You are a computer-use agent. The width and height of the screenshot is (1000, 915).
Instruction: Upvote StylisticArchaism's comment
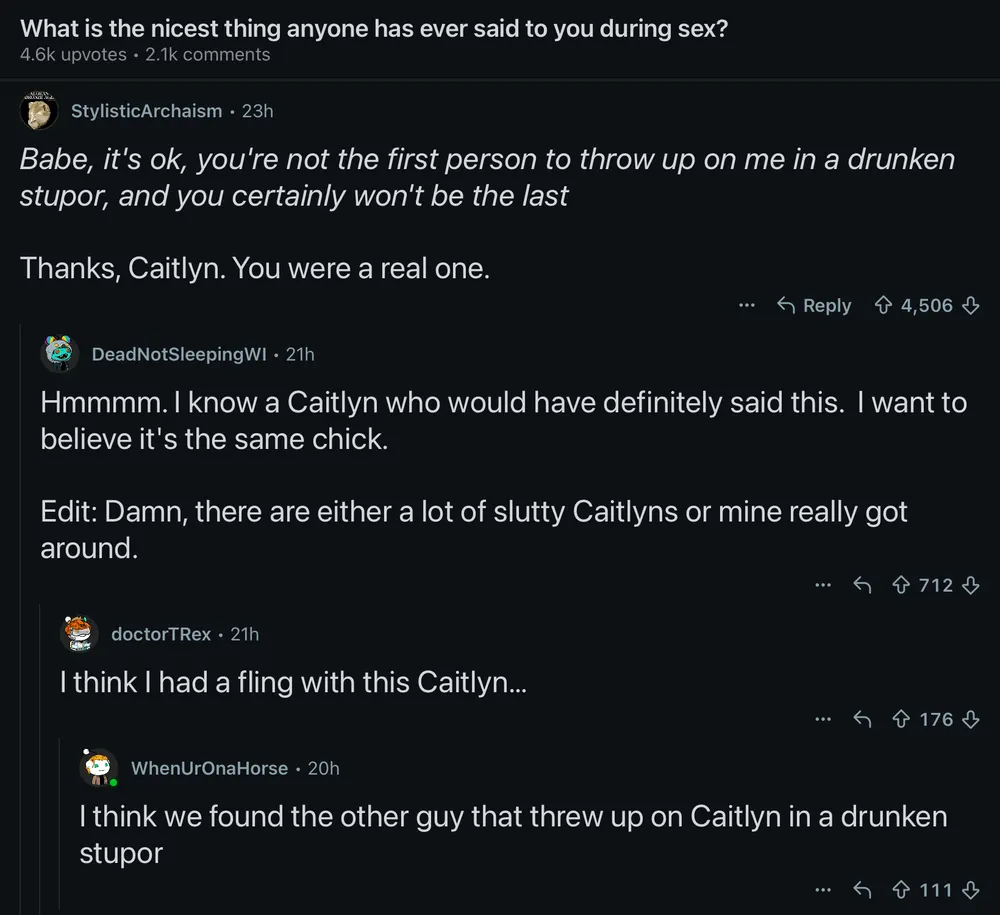click(884, 306)
